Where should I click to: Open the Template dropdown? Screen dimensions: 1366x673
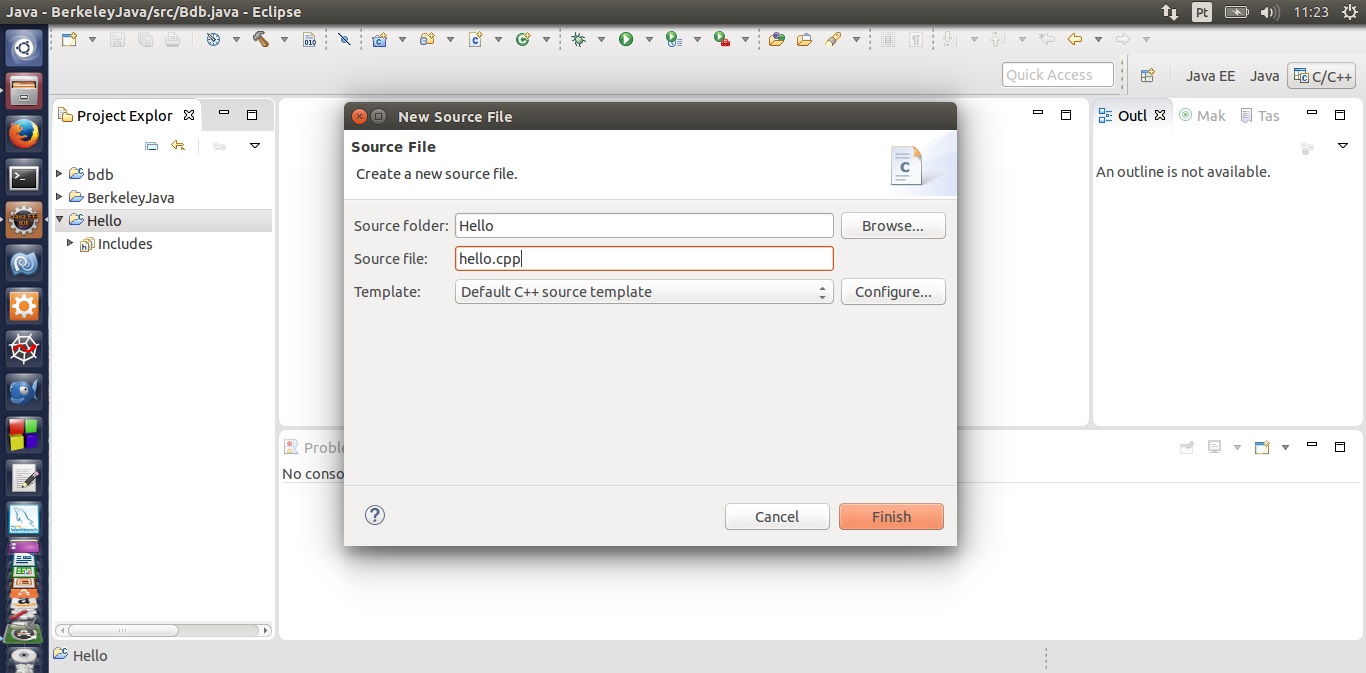(643, 292)
